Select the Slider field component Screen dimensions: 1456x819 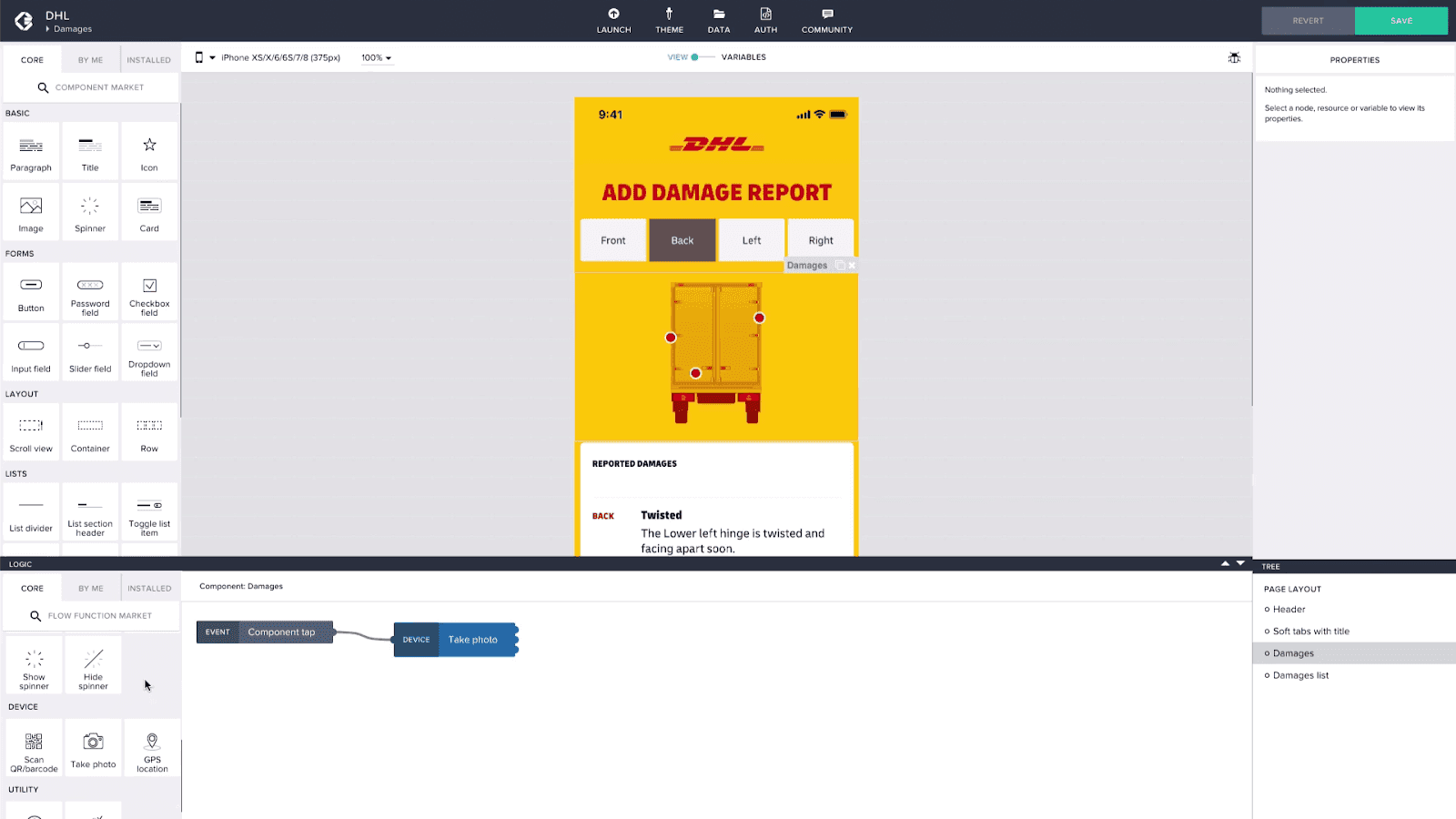tap(90, 353)
